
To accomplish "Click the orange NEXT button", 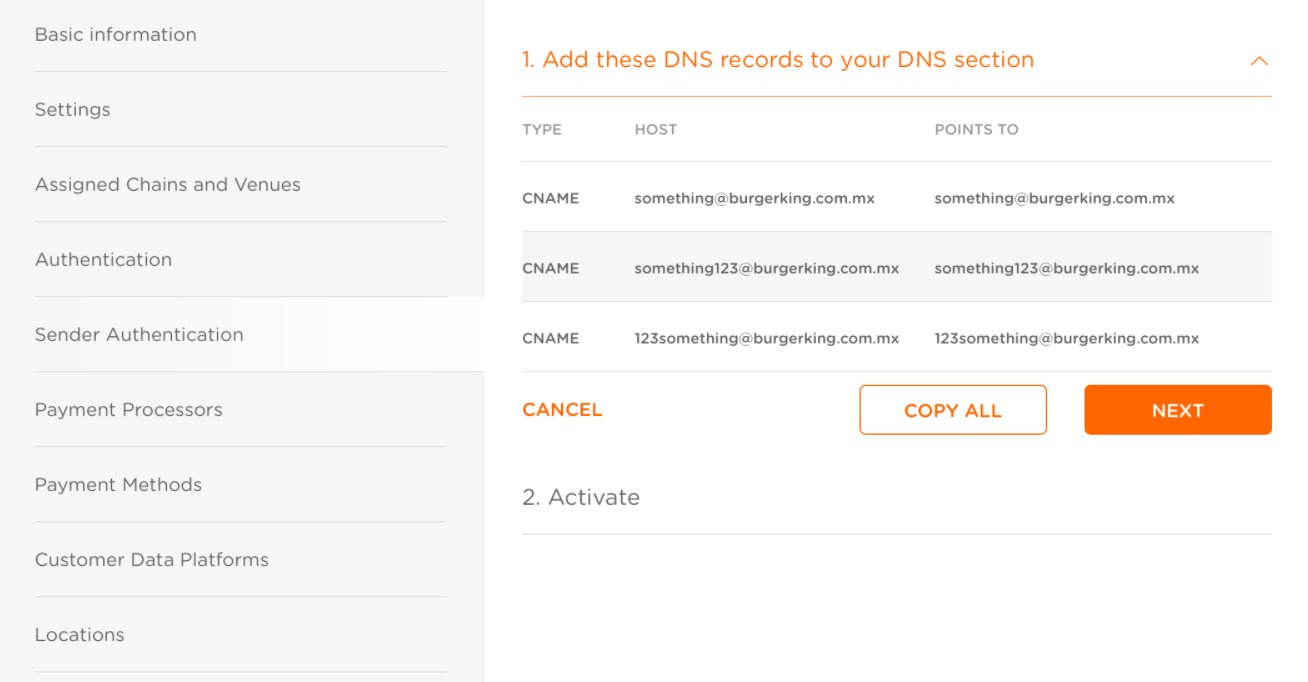I will tap(1178, 410).
